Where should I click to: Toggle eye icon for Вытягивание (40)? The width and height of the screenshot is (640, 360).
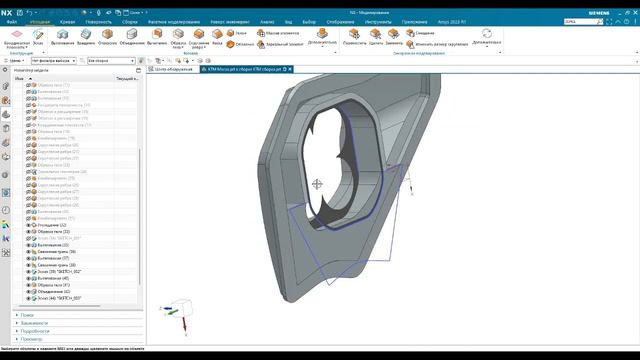point(29,278)
